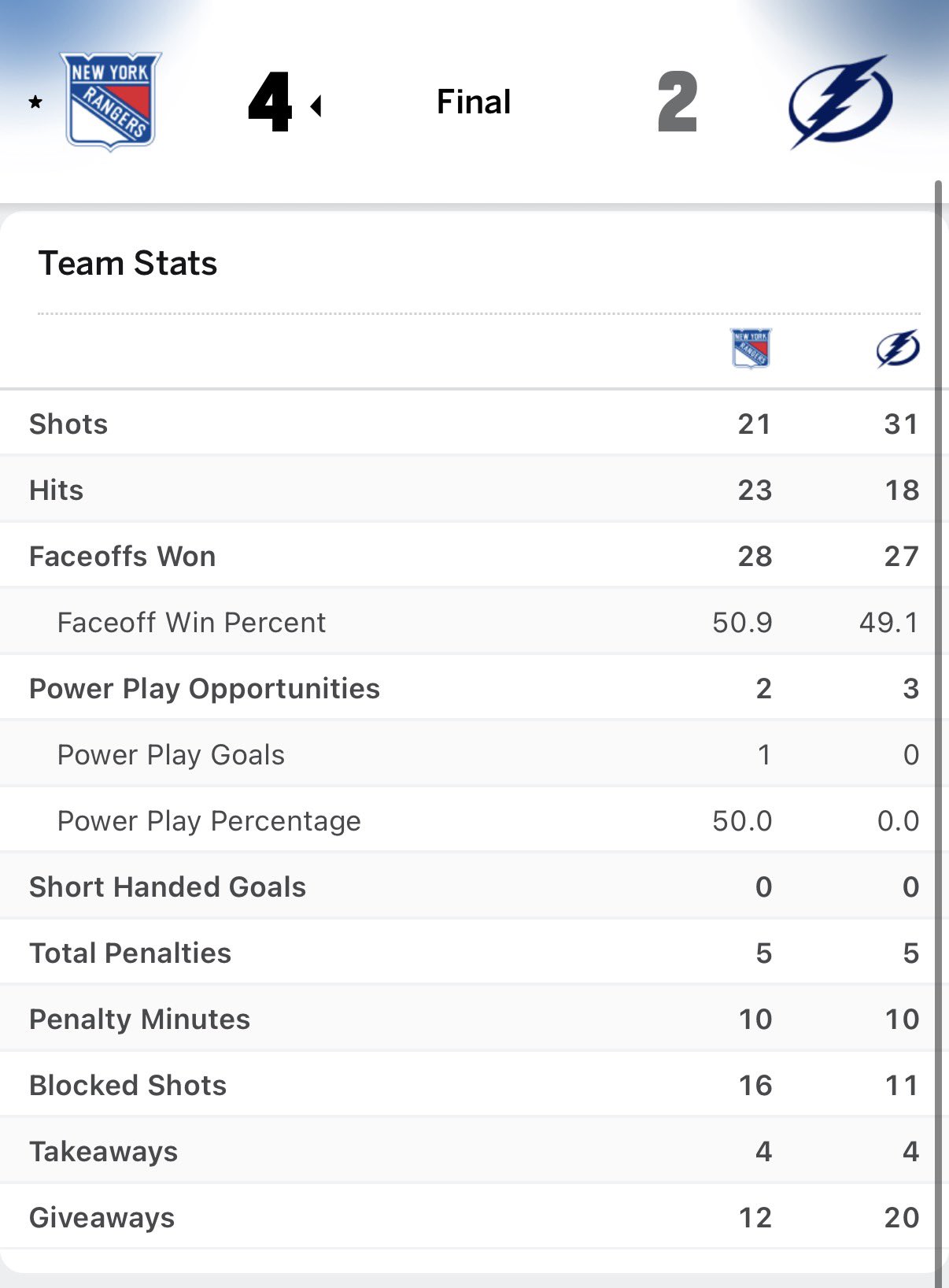Select the Shots stat row label
949x1288 pixels.
(68, 424)
